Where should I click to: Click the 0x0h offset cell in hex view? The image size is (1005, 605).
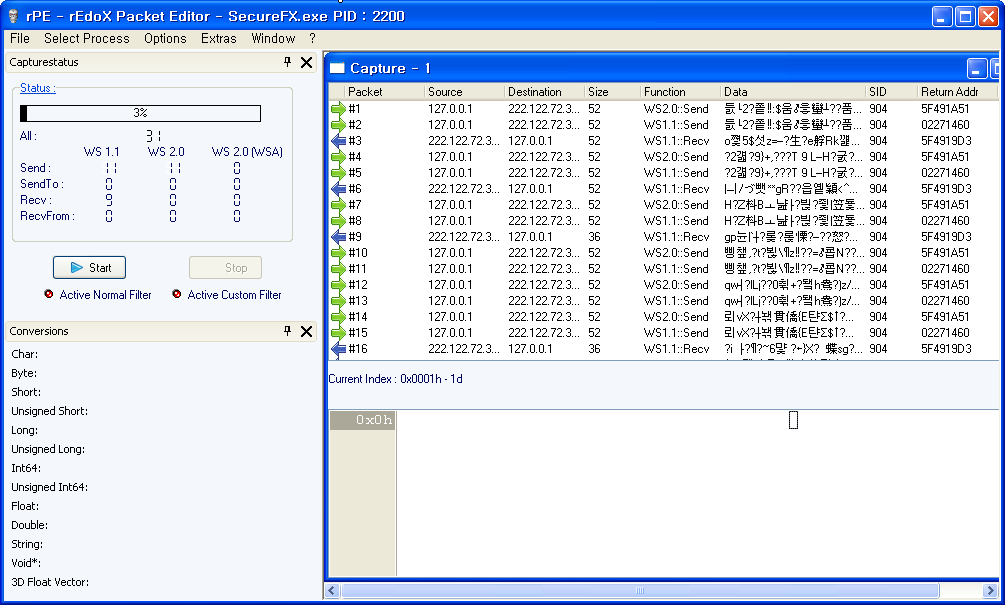(362, 420)
